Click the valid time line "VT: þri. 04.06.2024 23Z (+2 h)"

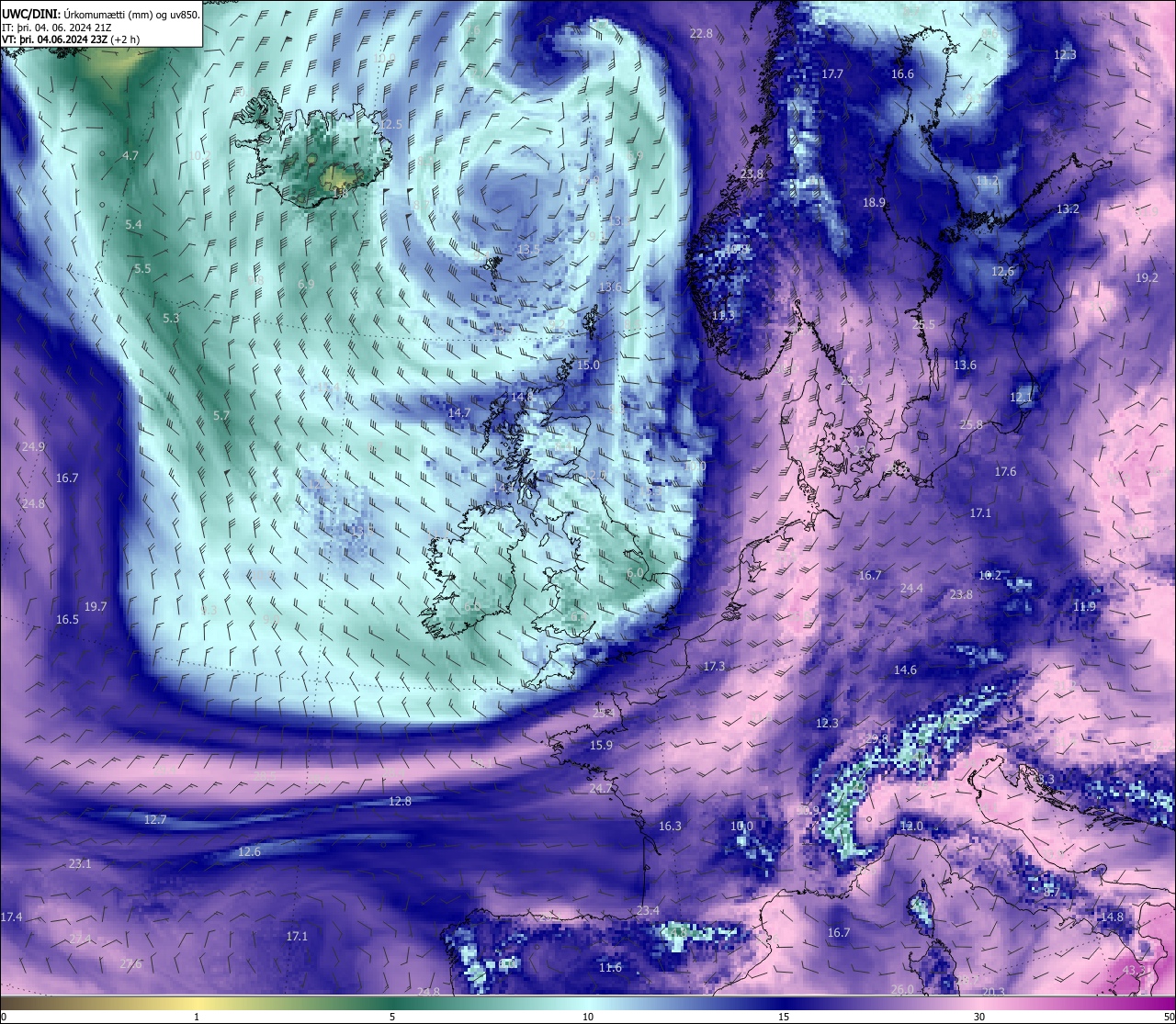pos(71,39)
